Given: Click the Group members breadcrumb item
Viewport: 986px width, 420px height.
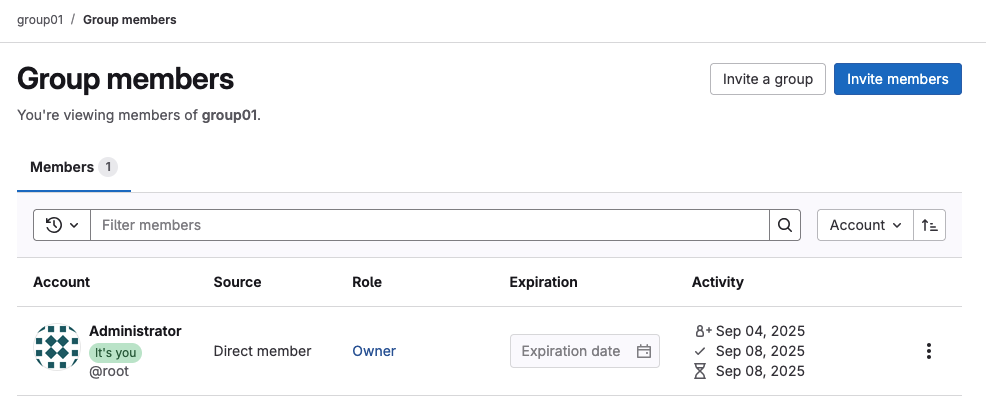Looking at the screenshot, I should [x=130, y=20].
